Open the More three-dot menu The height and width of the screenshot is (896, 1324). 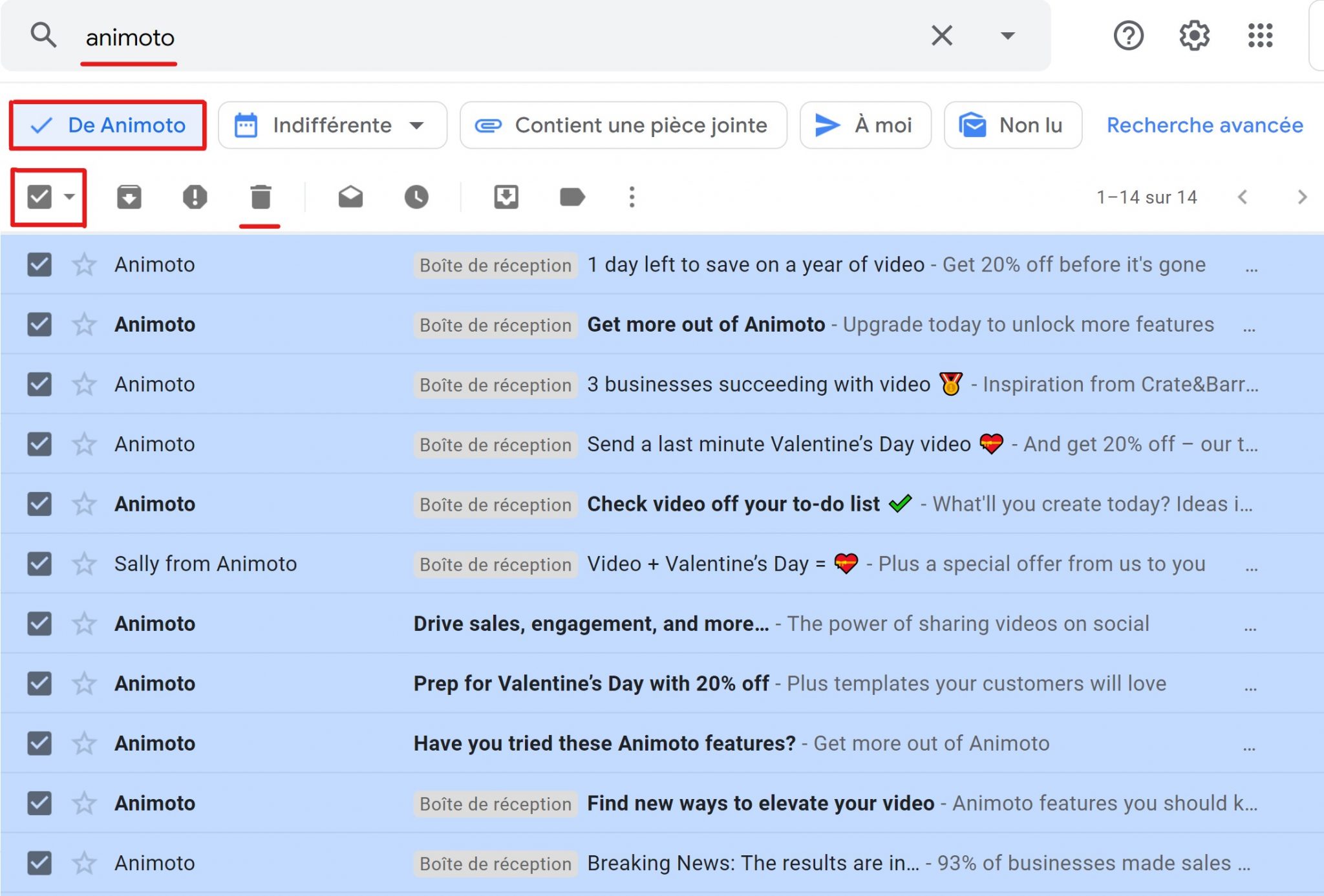tap(632, 197)
